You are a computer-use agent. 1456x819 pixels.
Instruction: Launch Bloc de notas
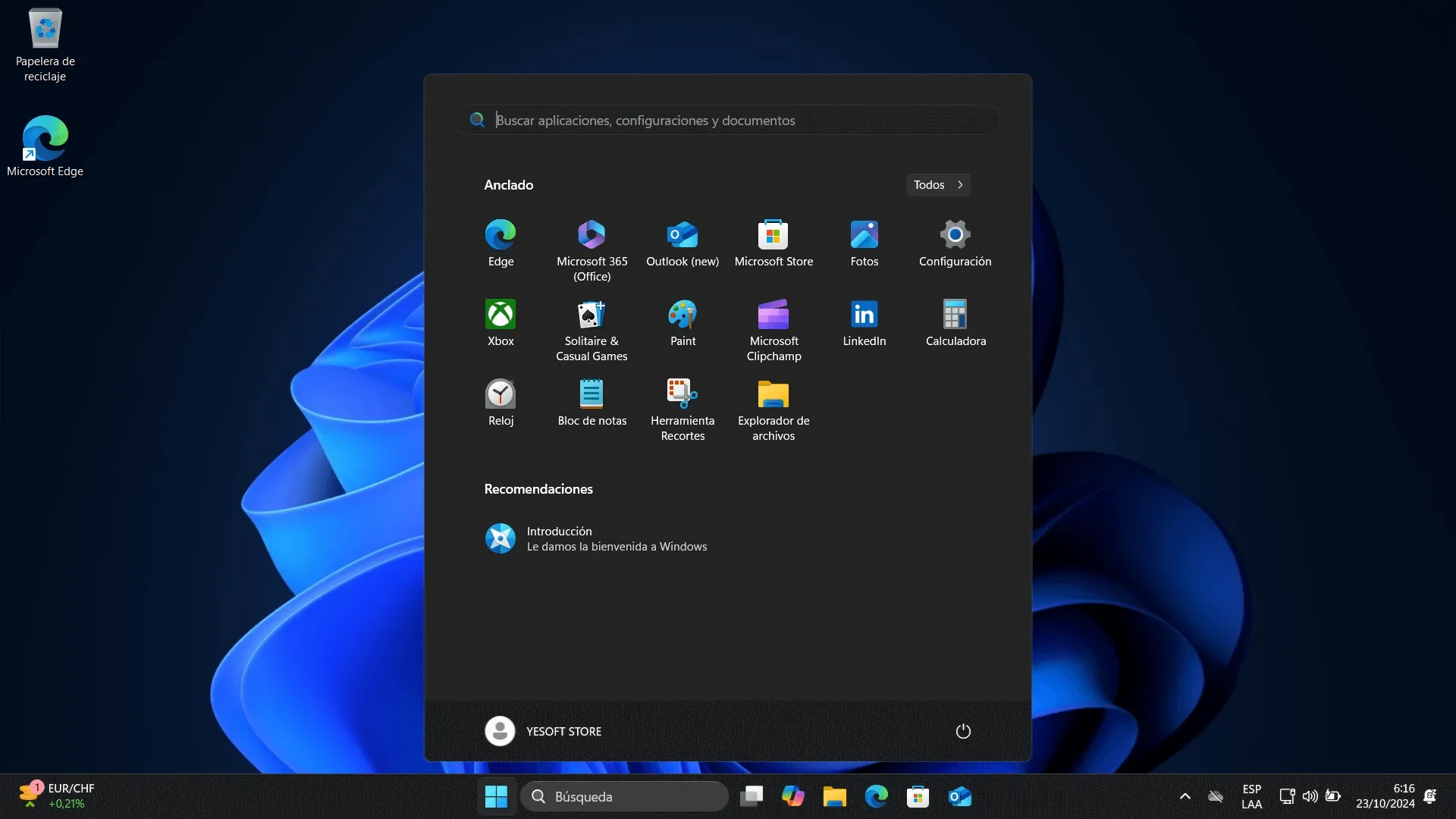pos(591,403)
